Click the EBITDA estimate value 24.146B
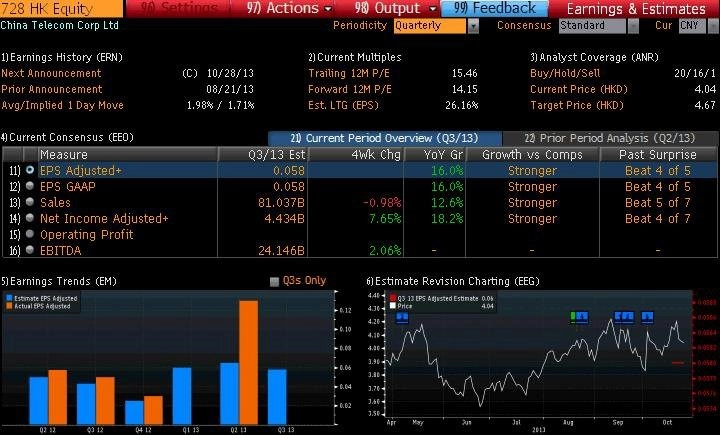This screenshot has height=435, width=720. pos(281,251)
